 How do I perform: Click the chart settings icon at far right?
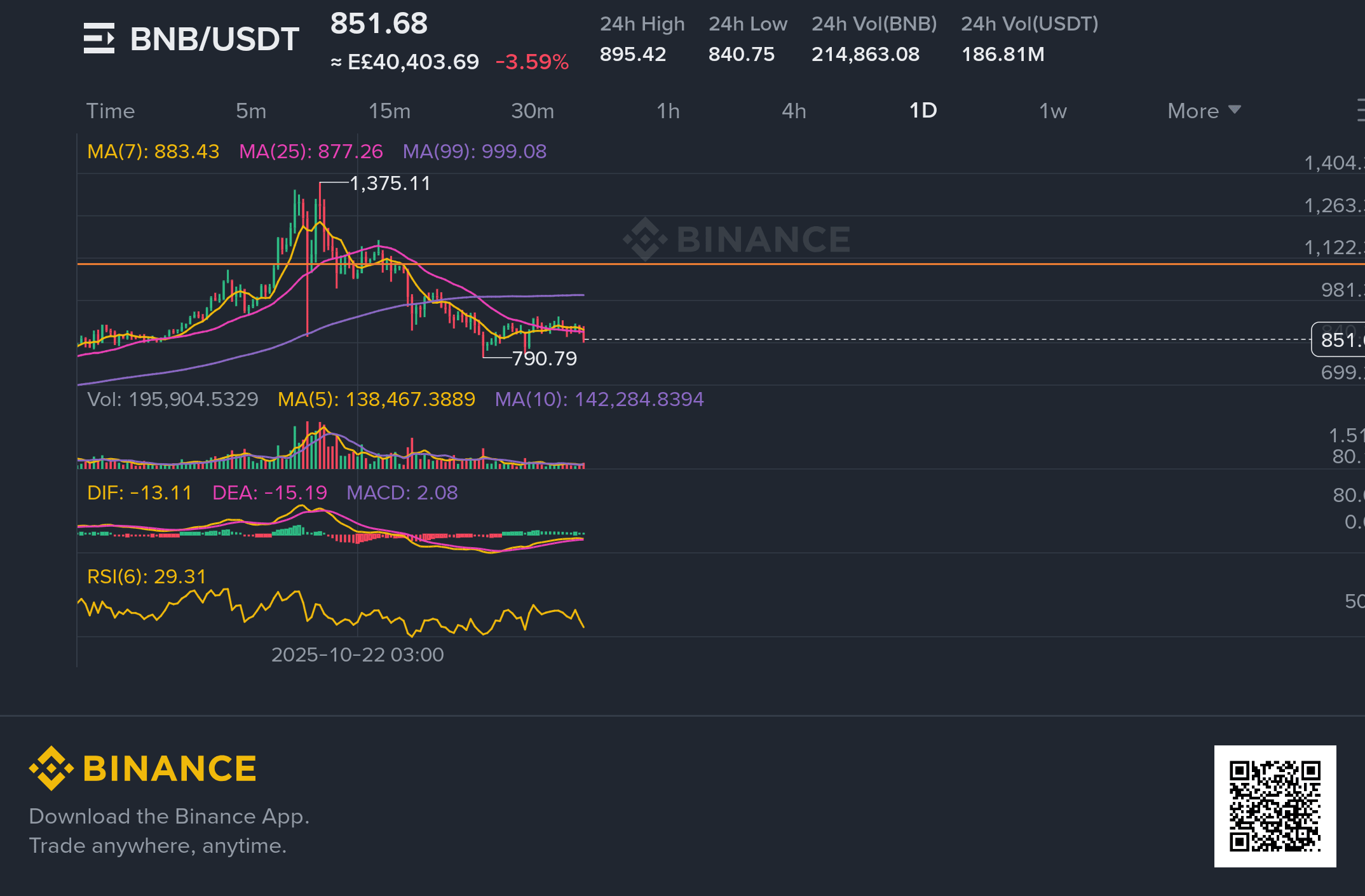click(x=1360, y=111)
